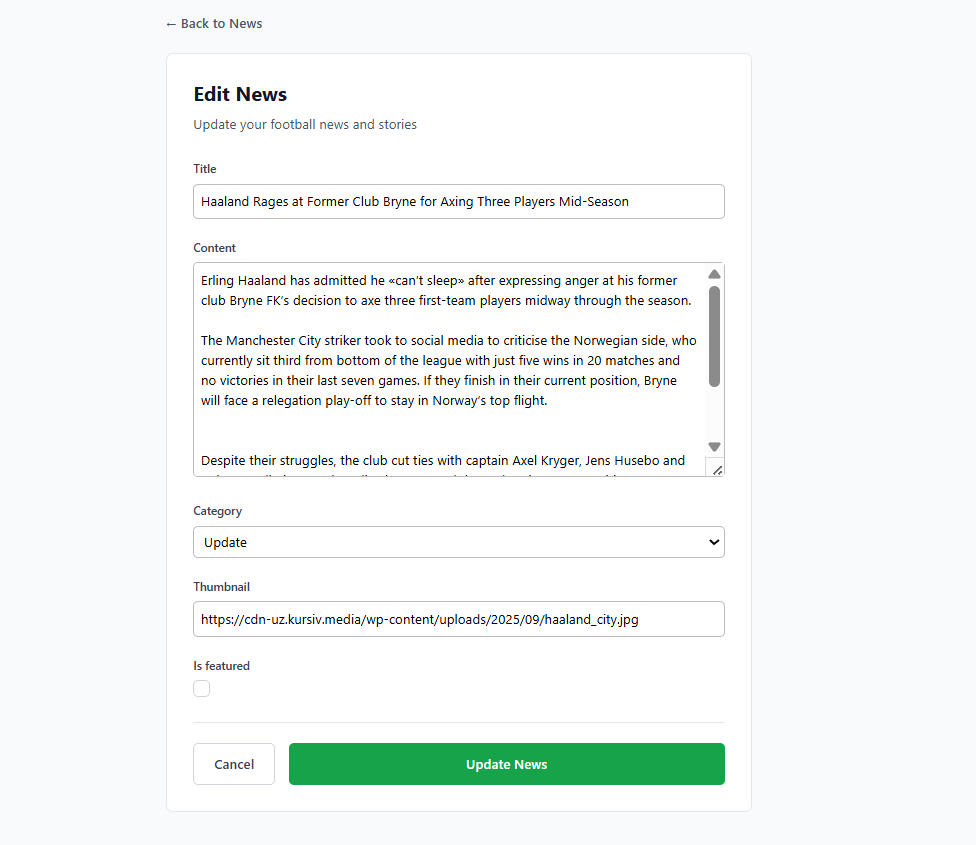The image size is (976, 845).
Task: Click the Edit News heading
Action: (x=240, y=95)
